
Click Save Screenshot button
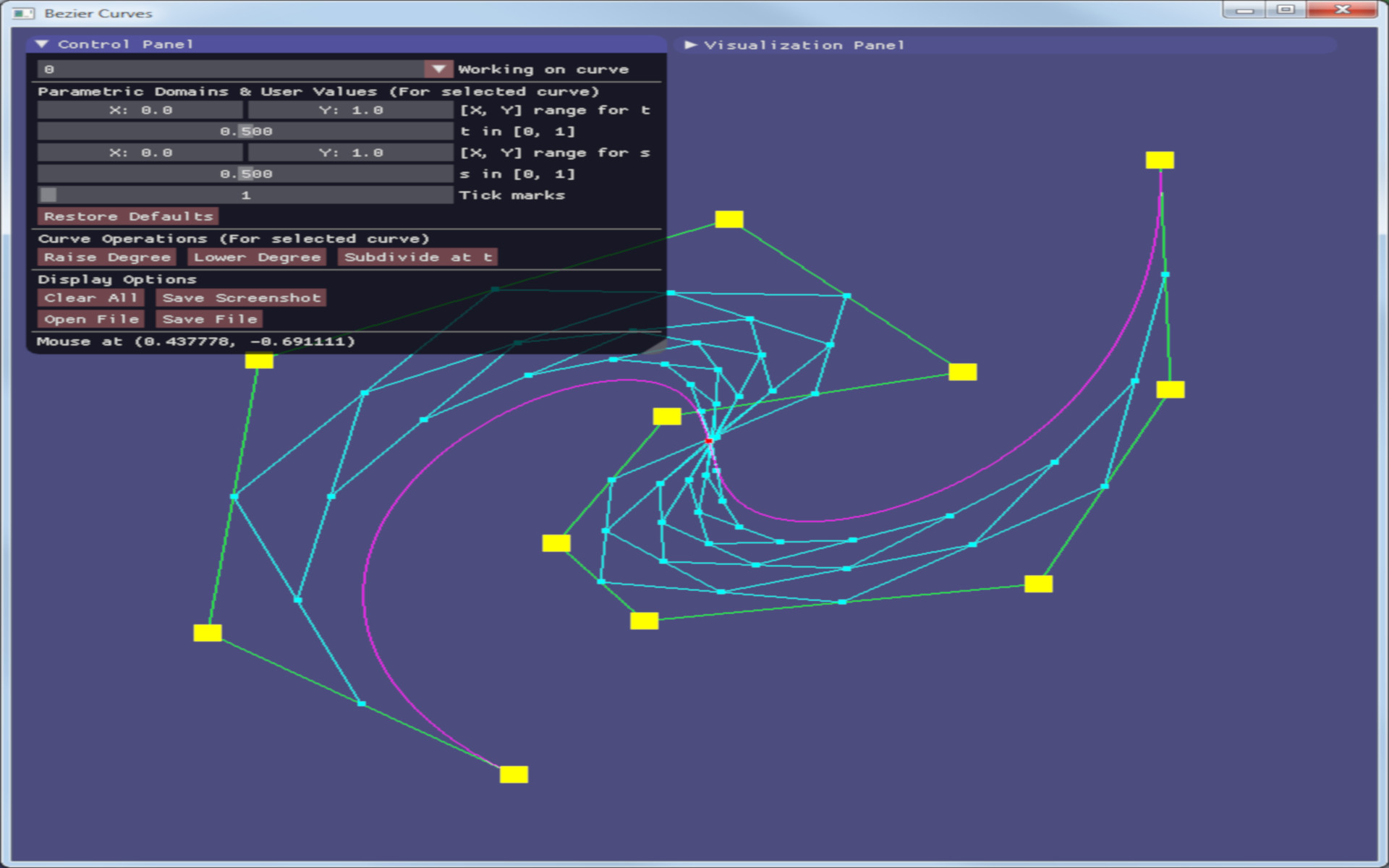241,298
